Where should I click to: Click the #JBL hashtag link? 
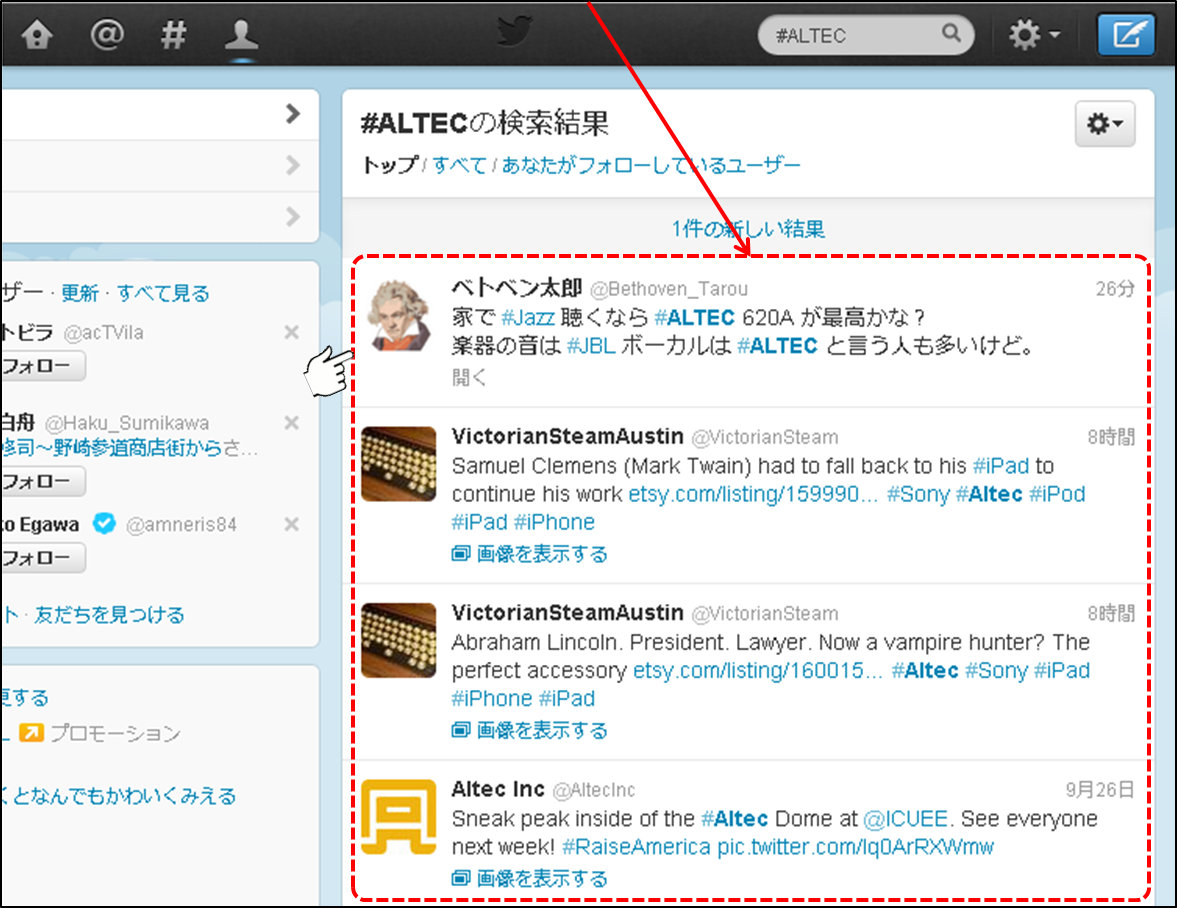[x=588, y=346]
